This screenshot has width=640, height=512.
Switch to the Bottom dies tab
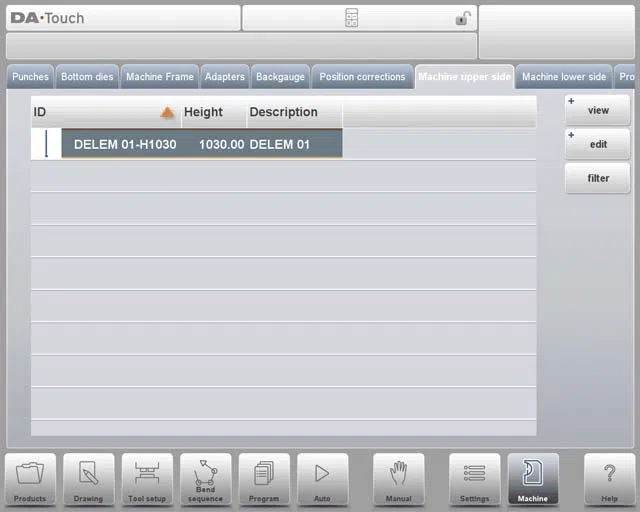click(87, 77)
